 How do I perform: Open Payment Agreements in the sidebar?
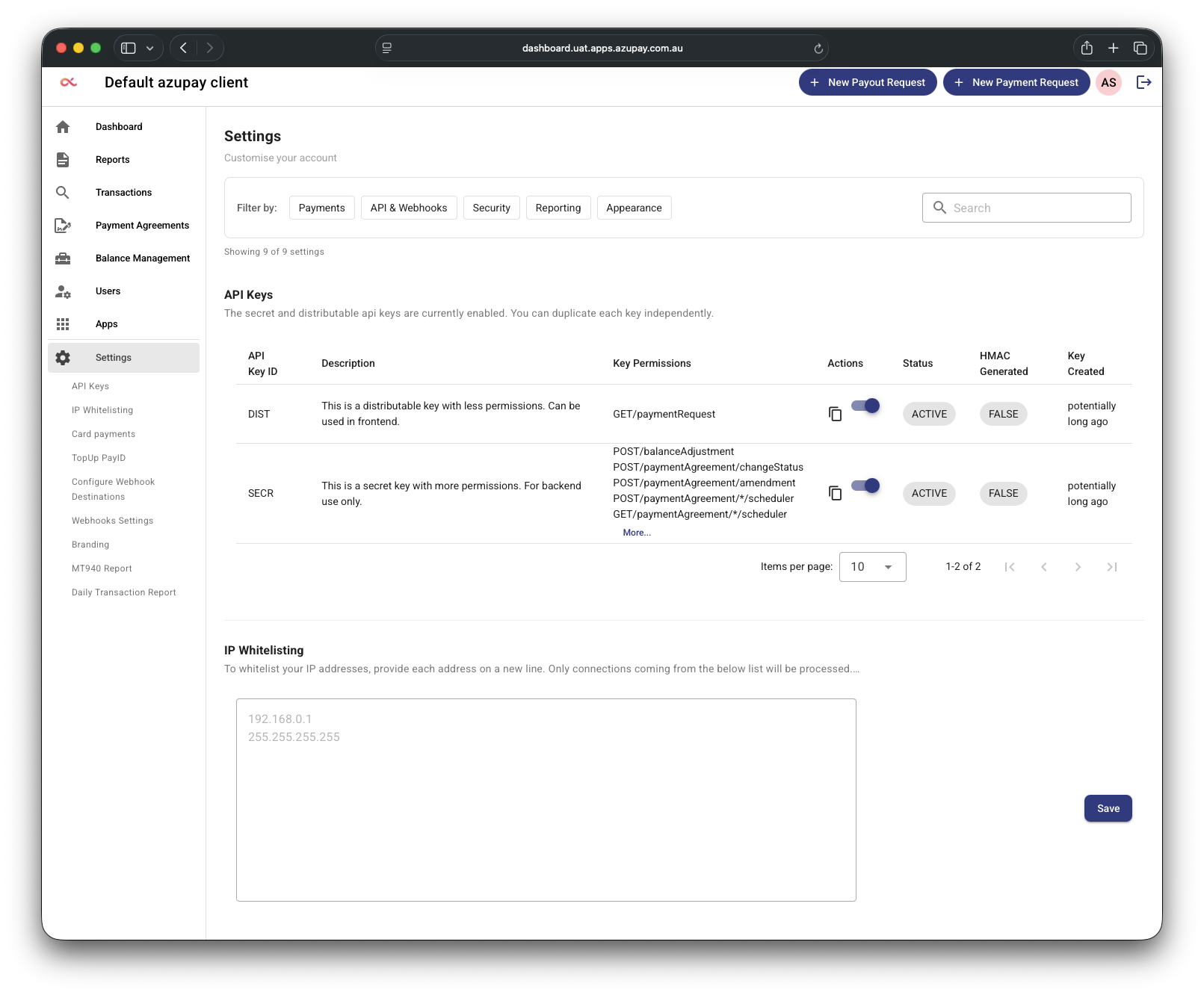[x=123, y=226]
